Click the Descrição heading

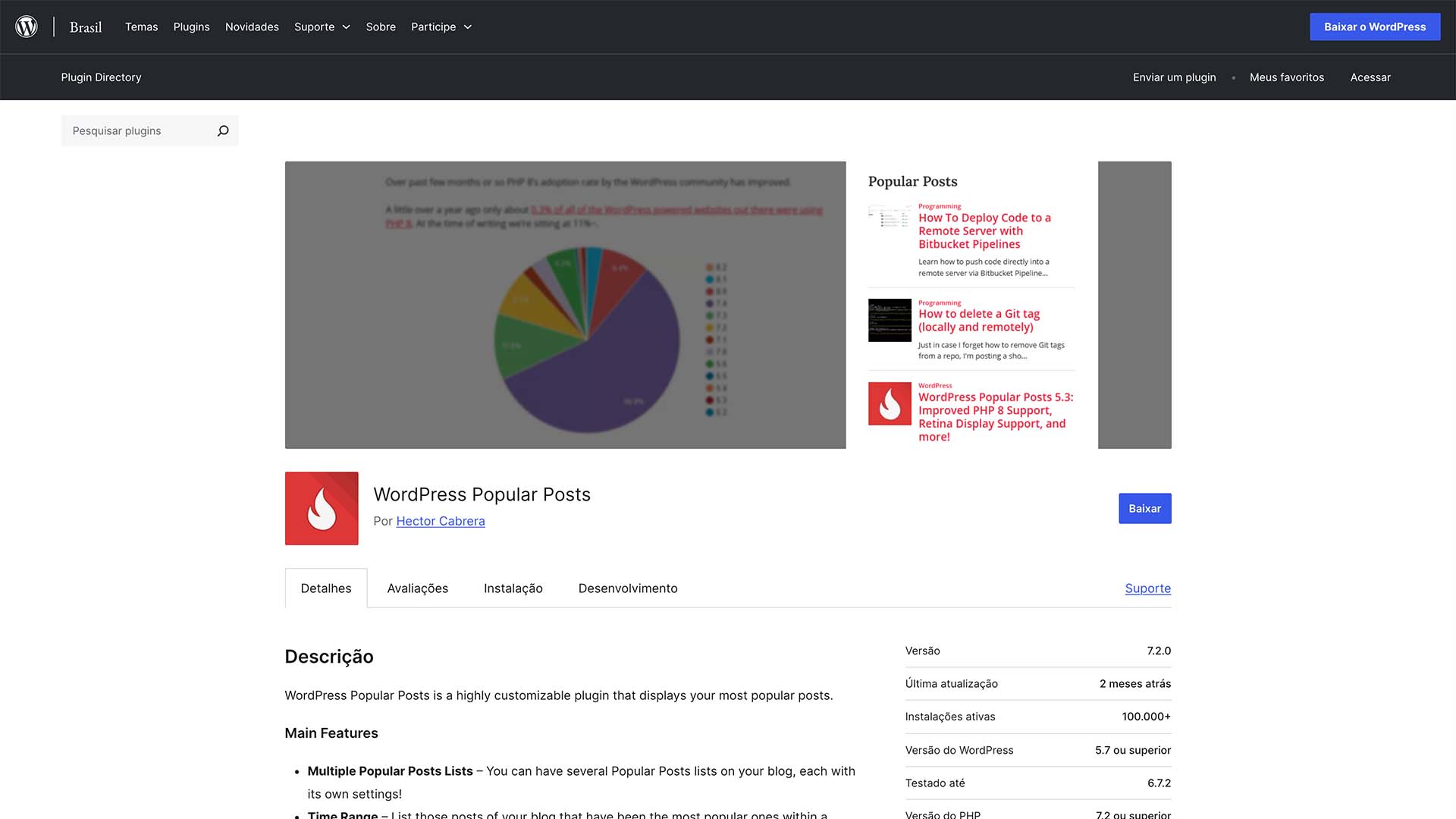(329, 657)
